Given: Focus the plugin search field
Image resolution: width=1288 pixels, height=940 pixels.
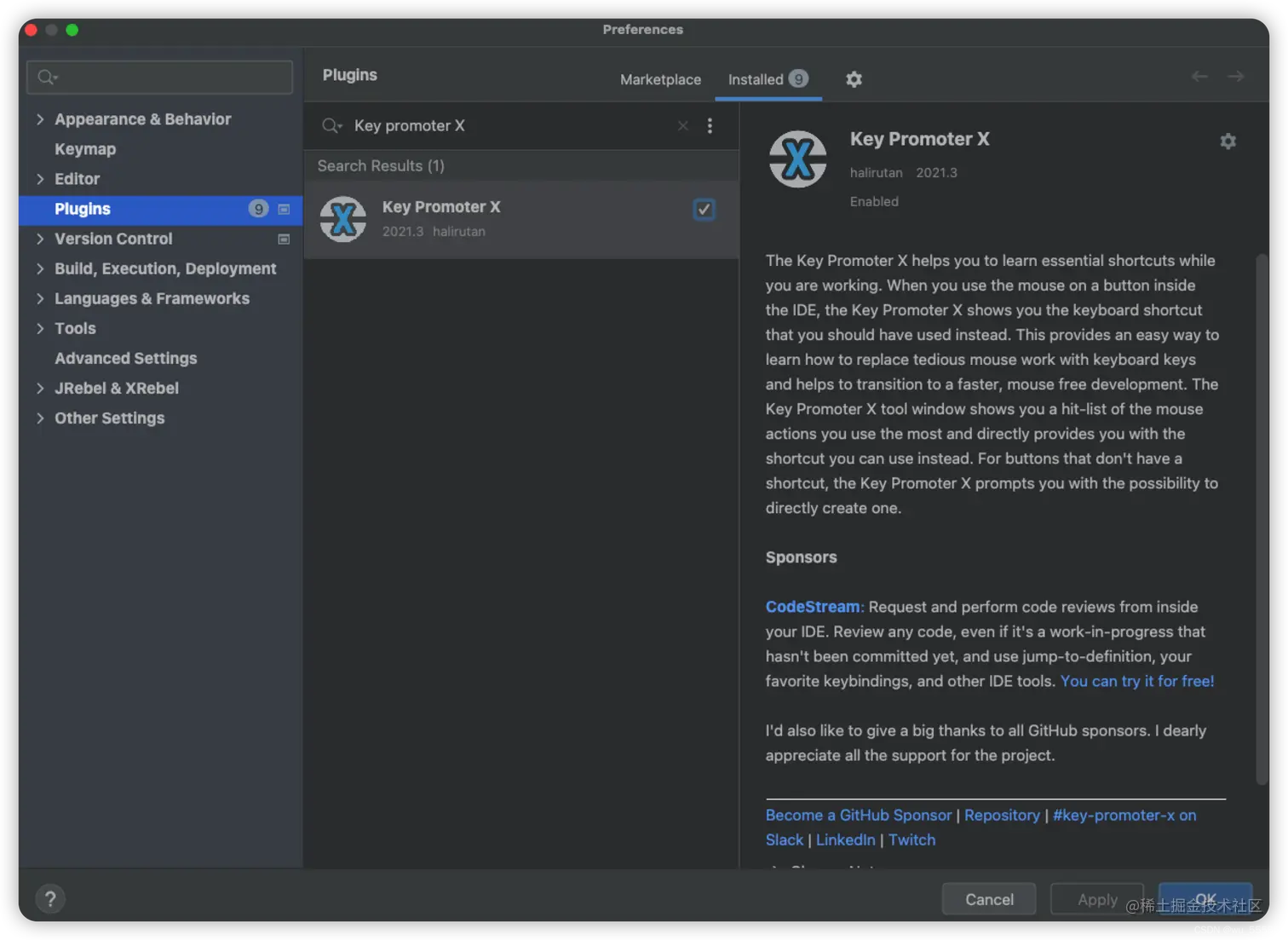Looking at the screenshot, I should click(x=511, y=126).
